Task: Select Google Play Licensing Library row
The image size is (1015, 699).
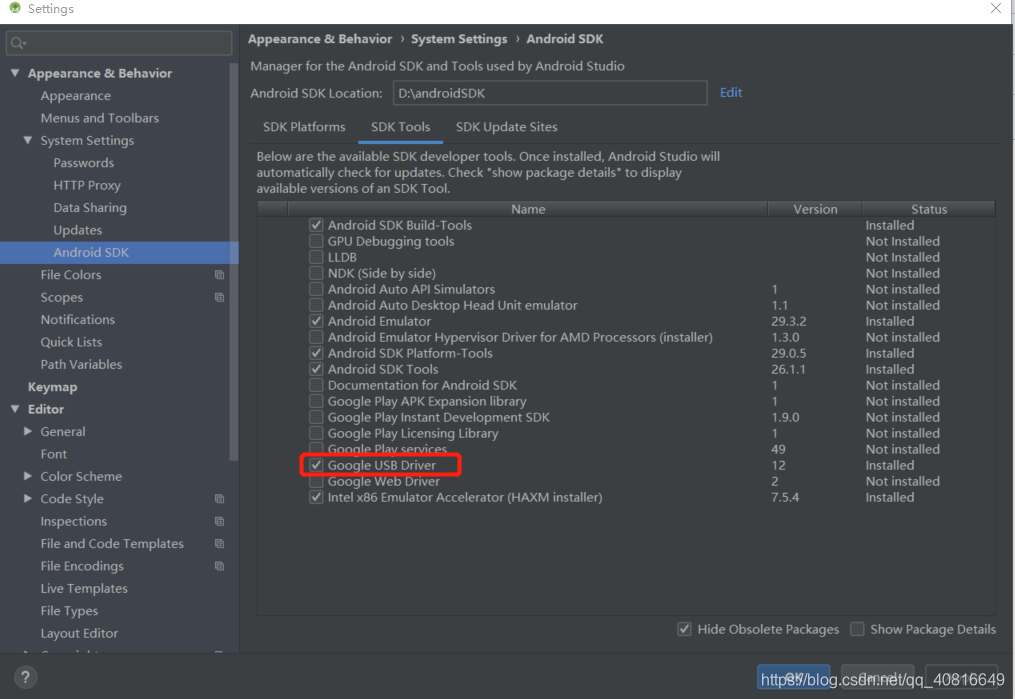Action: 626,434
